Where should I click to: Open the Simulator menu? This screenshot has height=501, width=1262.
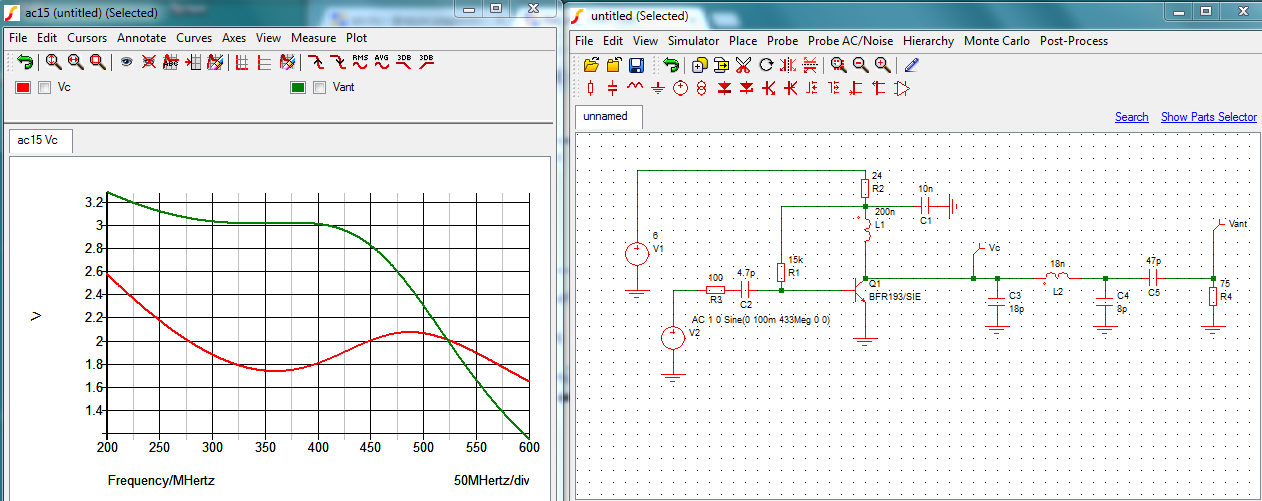click(x=693, y=41)
